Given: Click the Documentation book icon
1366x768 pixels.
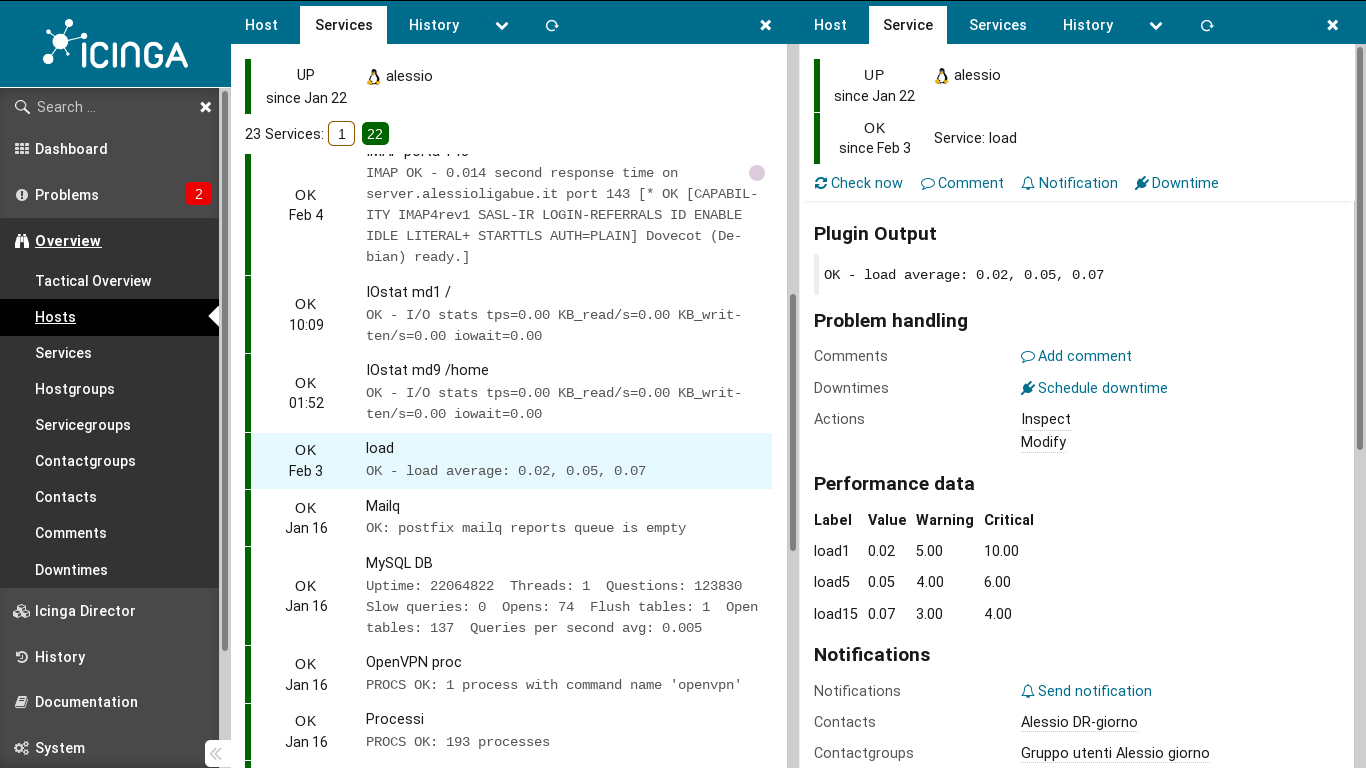Looking at the screenshot, I should coord(22,702).
